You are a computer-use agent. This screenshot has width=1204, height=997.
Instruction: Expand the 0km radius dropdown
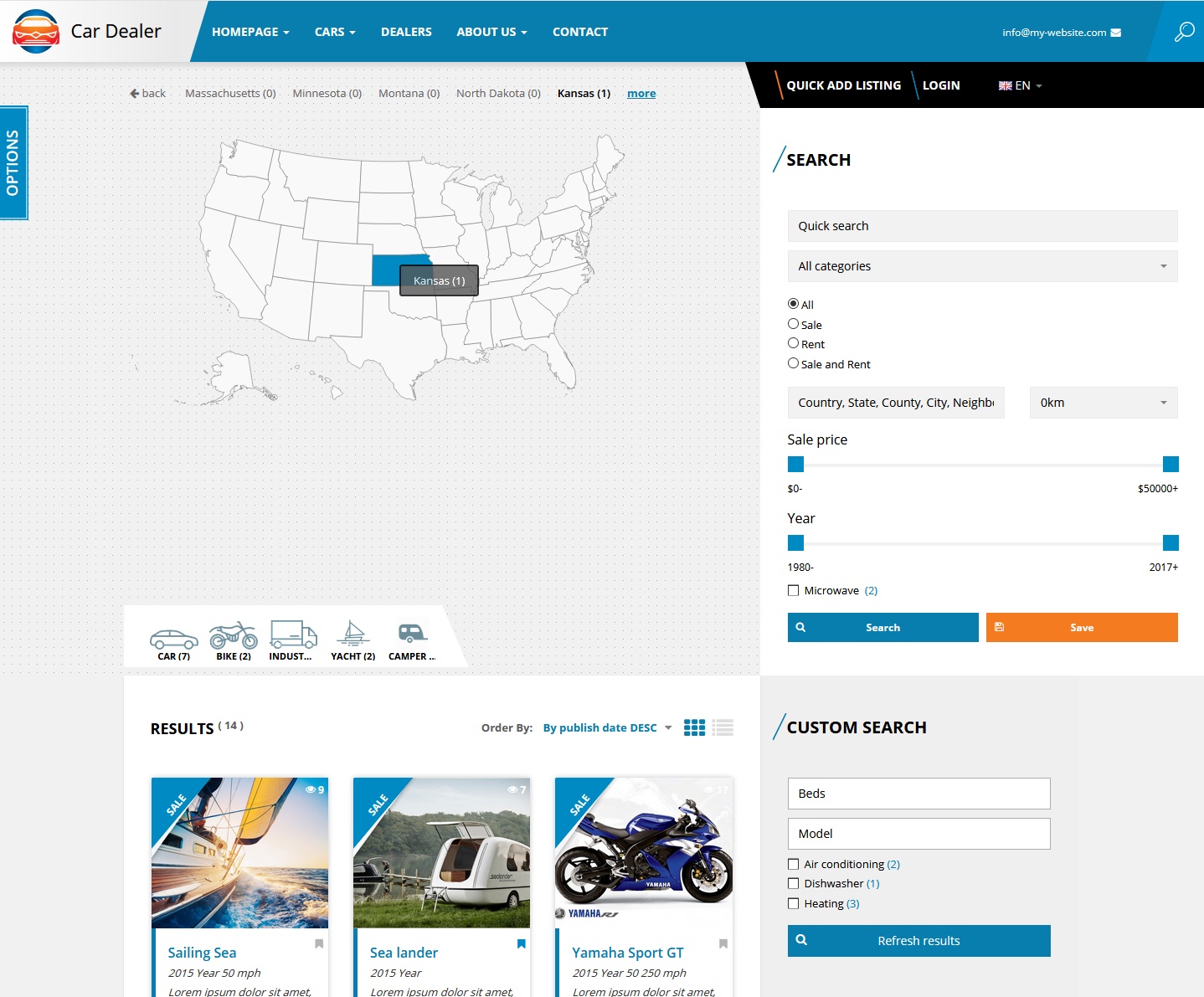[x=1102, y=403]
